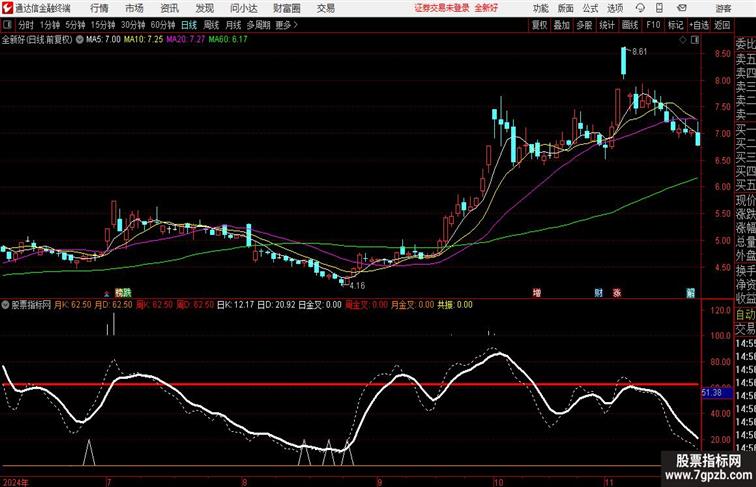Viewport: 756px width, 487px height.
Task: Click the 复权 toolbar button
Action: (540, 25)
